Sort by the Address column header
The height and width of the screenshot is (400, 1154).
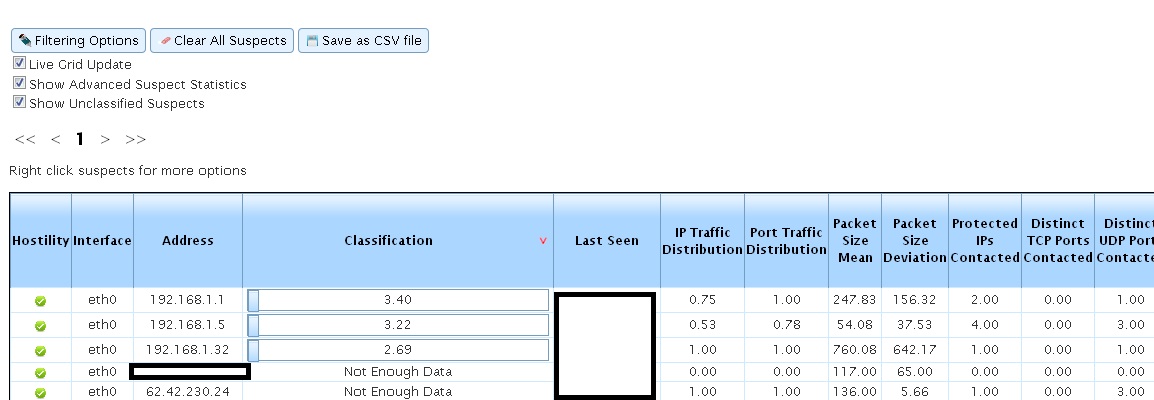[x=188, y=241]
